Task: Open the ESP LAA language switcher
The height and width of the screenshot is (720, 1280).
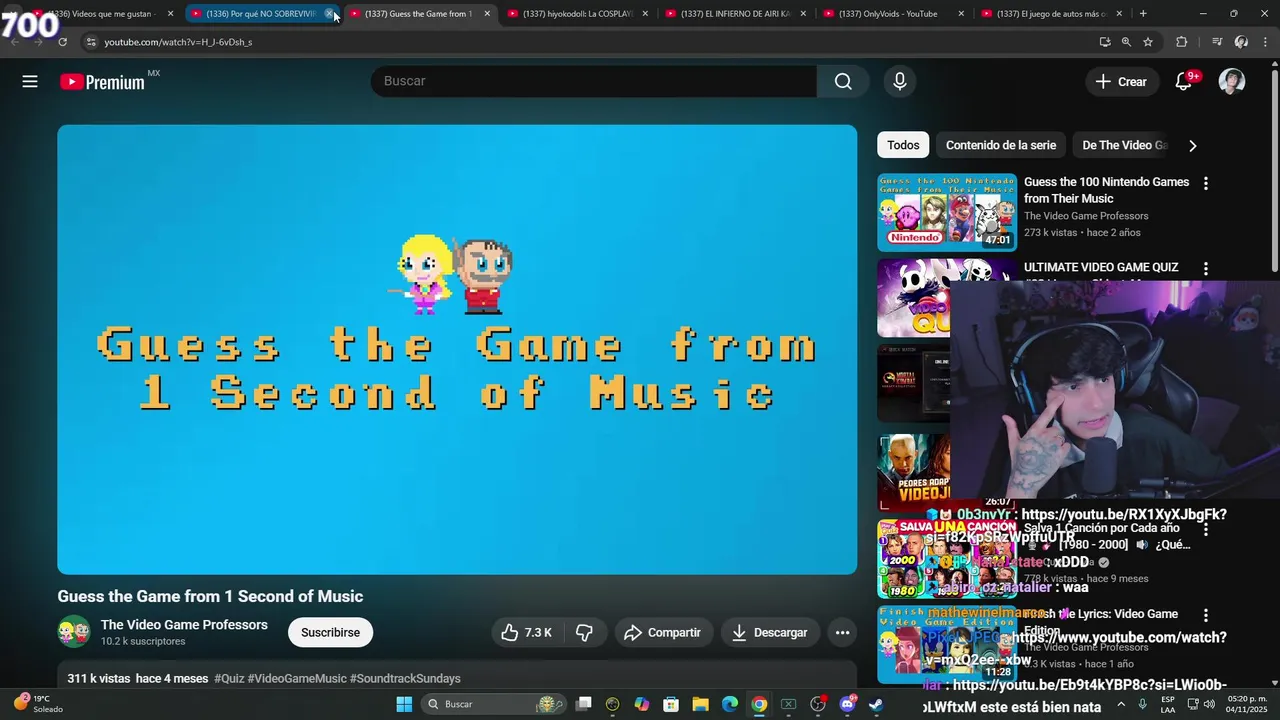Action: pos(1167,704)
